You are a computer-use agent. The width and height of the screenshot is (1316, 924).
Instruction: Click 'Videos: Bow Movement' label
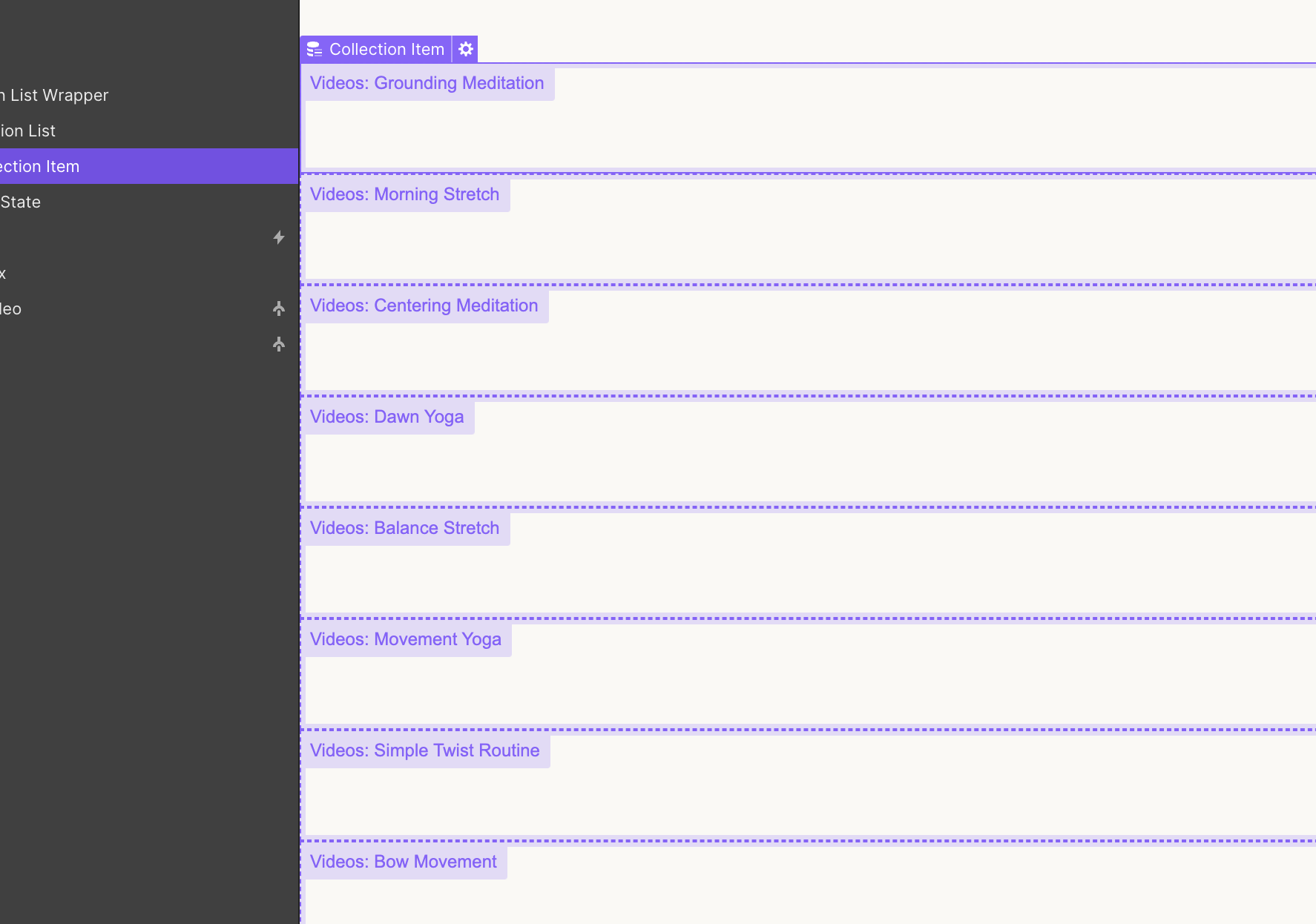point(404,862)
